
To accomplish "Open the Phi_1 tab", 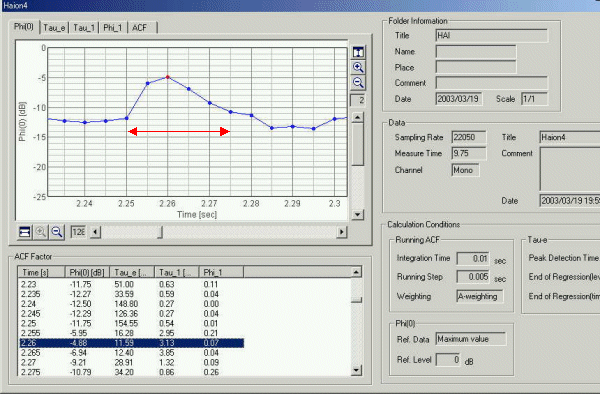I will coord(113,28).
